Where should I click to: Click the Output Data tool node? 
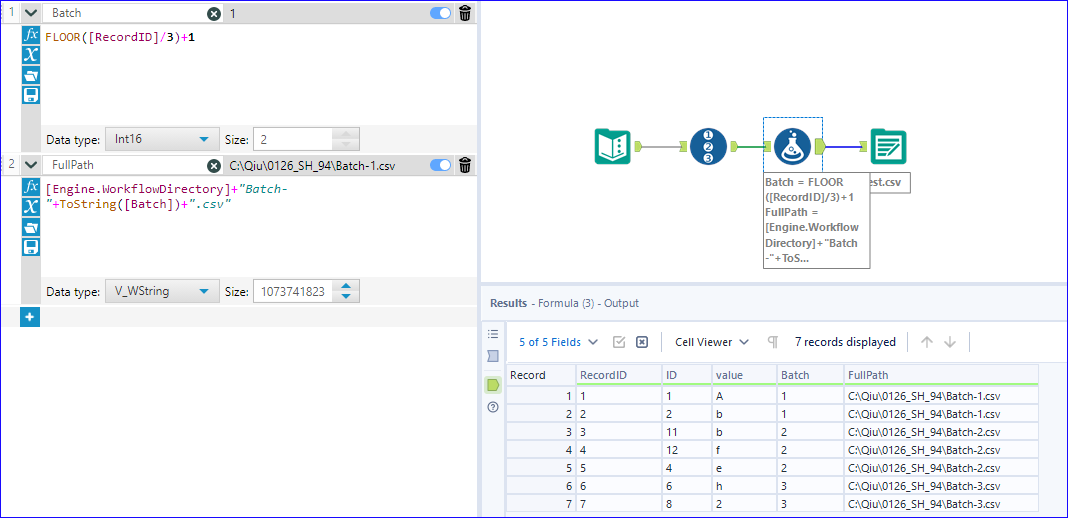click(x=888, y=146)
